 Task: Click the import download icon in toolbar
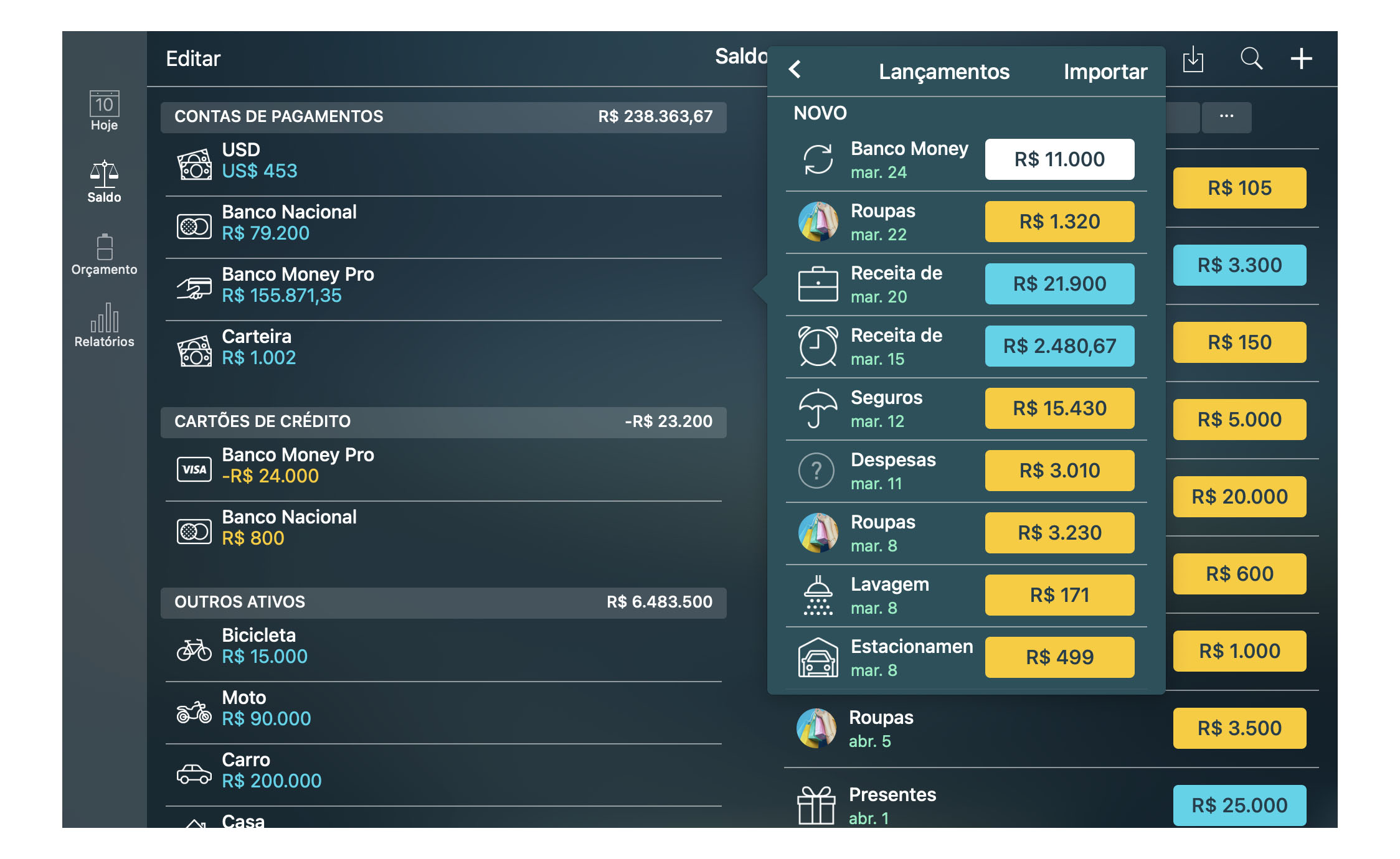click(1193, 59)
